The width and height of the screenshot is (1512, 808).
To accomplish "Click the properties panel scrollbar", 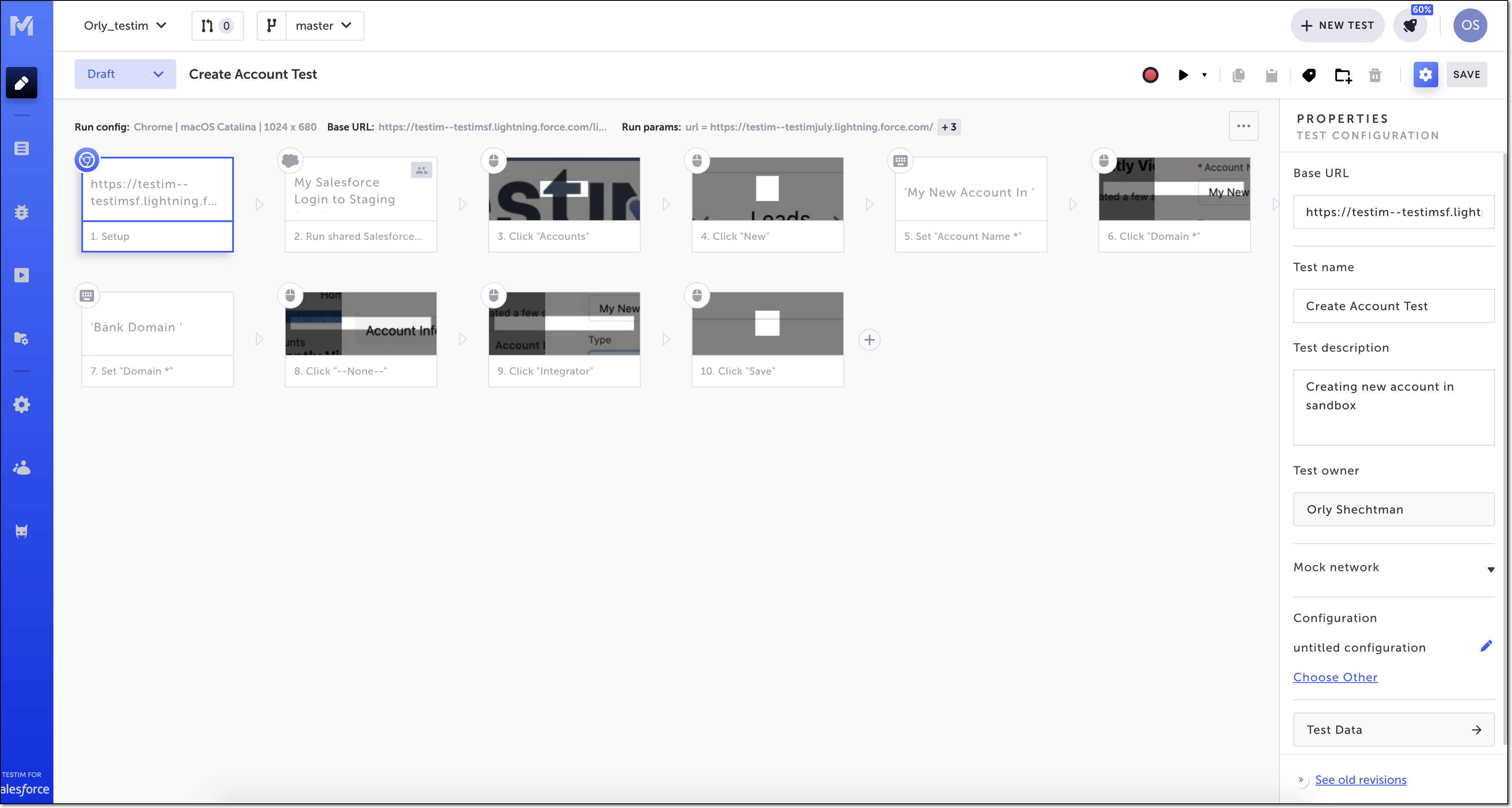I will click(x=1504, y=448).
